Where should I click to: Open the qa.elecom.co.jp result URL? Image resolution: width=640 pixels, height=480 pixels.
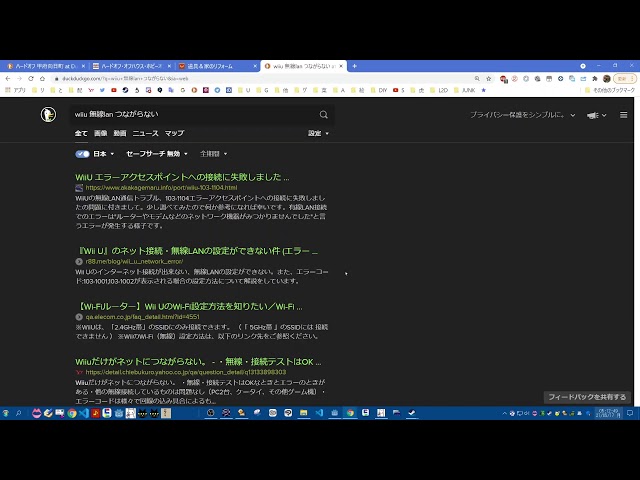coord(142,317)
